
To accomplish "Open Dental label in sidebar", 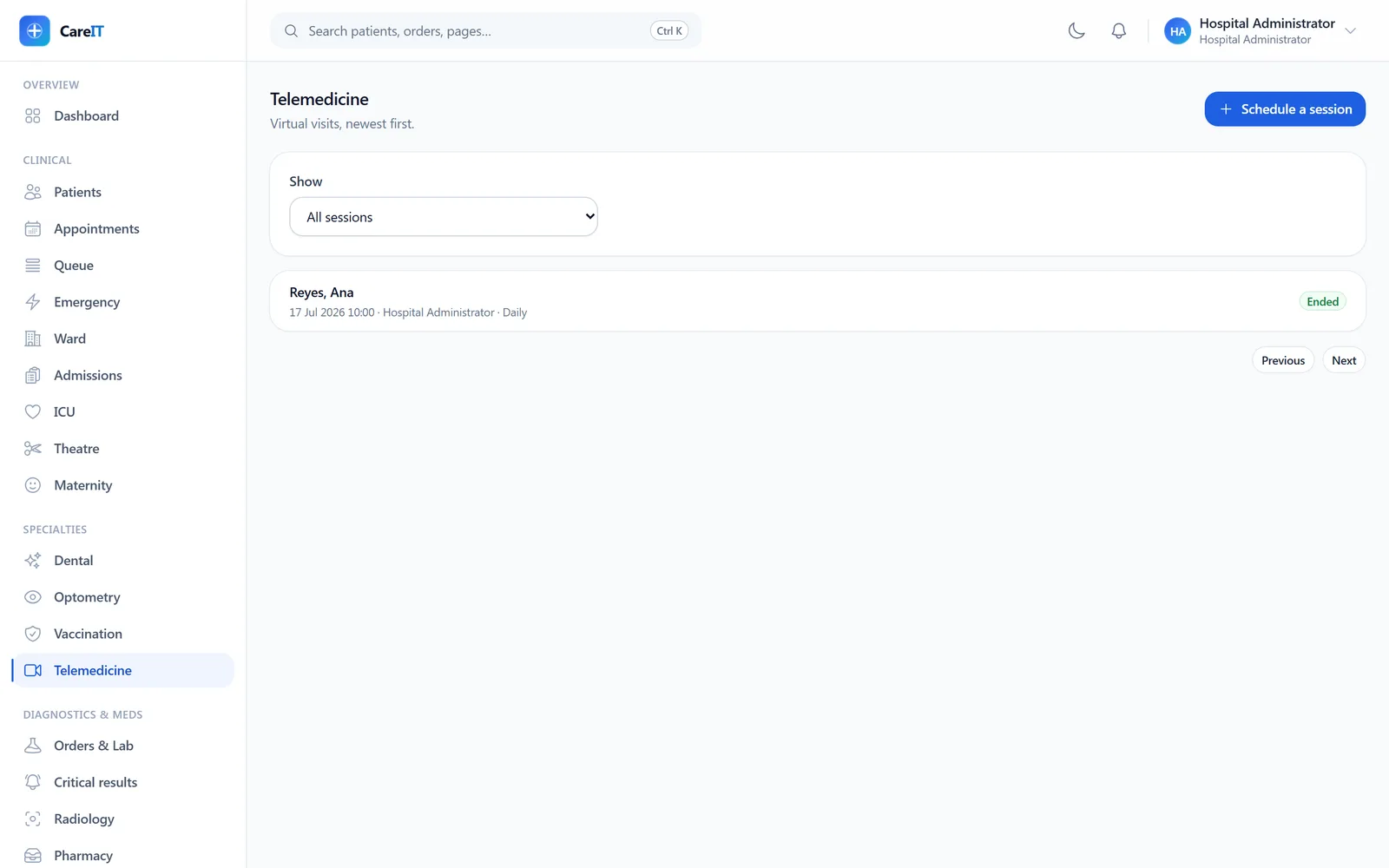I will click(x=74, y=561).
